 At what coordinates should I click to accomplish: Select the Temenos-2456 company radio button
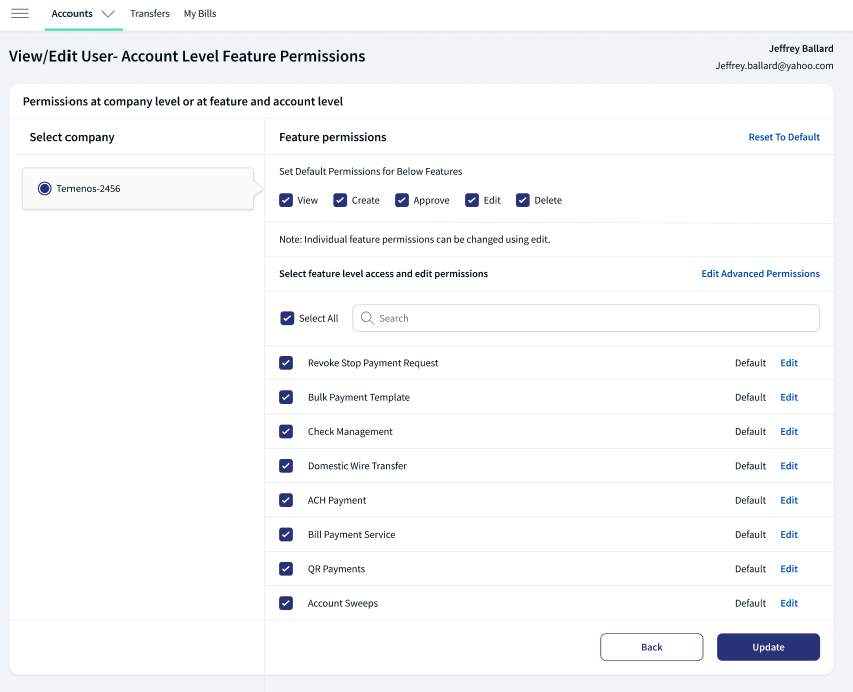pos(45,189)
